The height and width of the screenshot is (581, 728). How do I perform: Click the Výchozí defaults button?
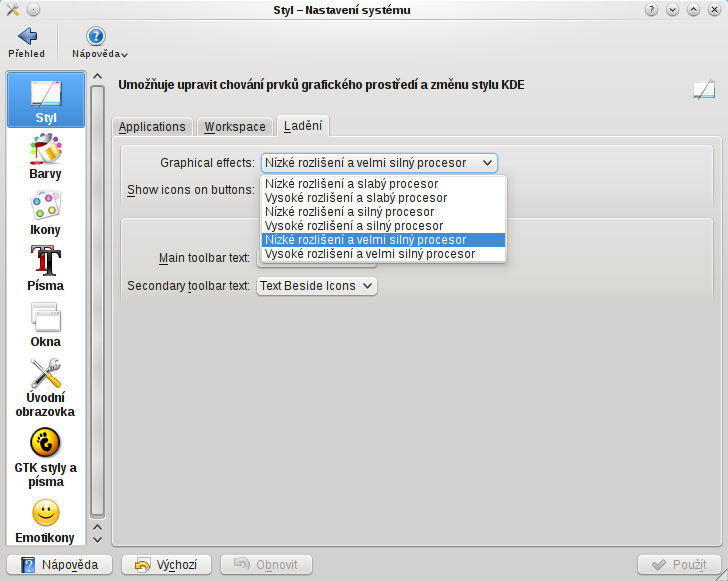point(166,565)
